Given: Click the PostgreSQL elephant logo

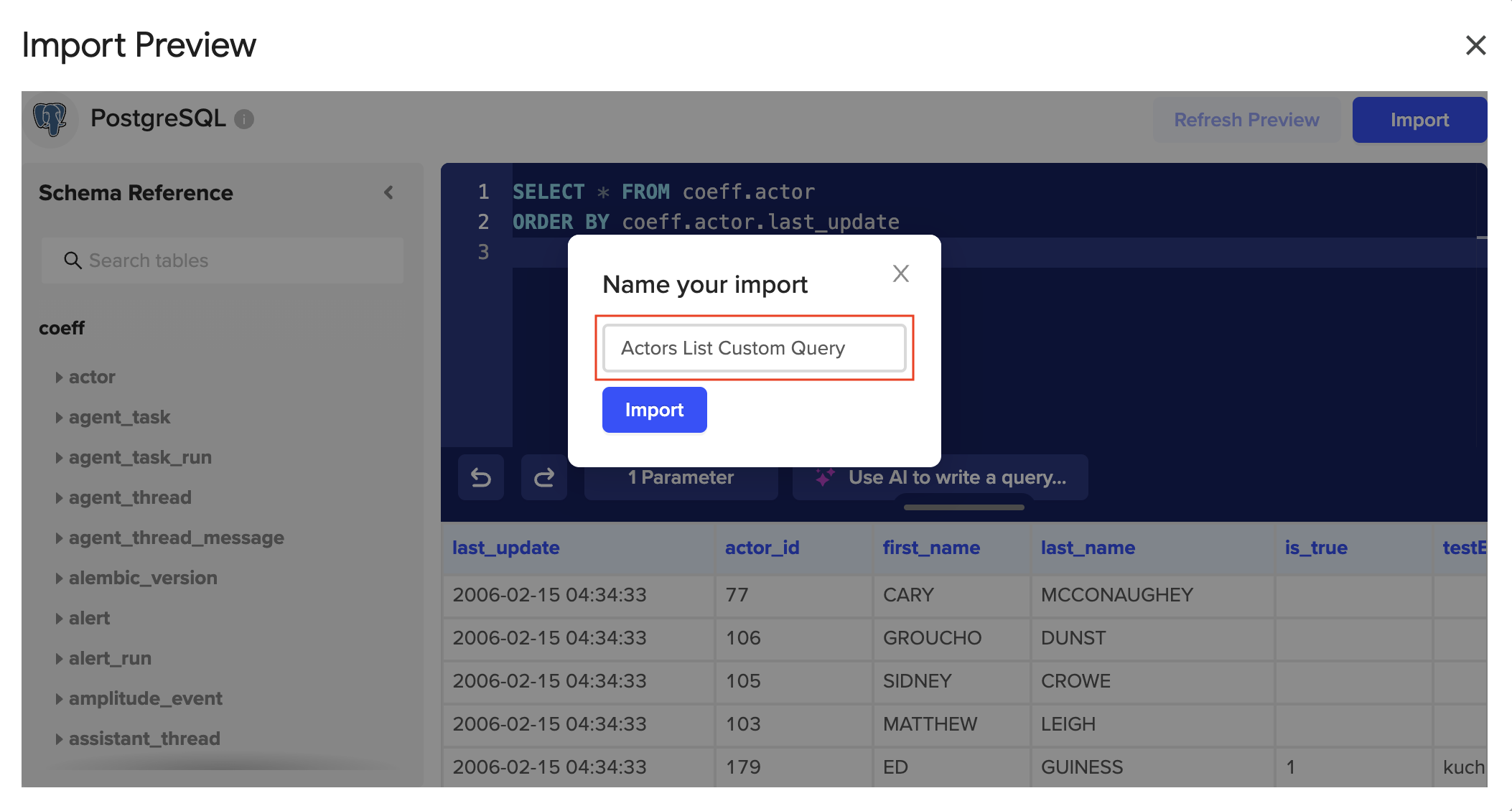Looking at the screenshot, I should coord(50,118).
